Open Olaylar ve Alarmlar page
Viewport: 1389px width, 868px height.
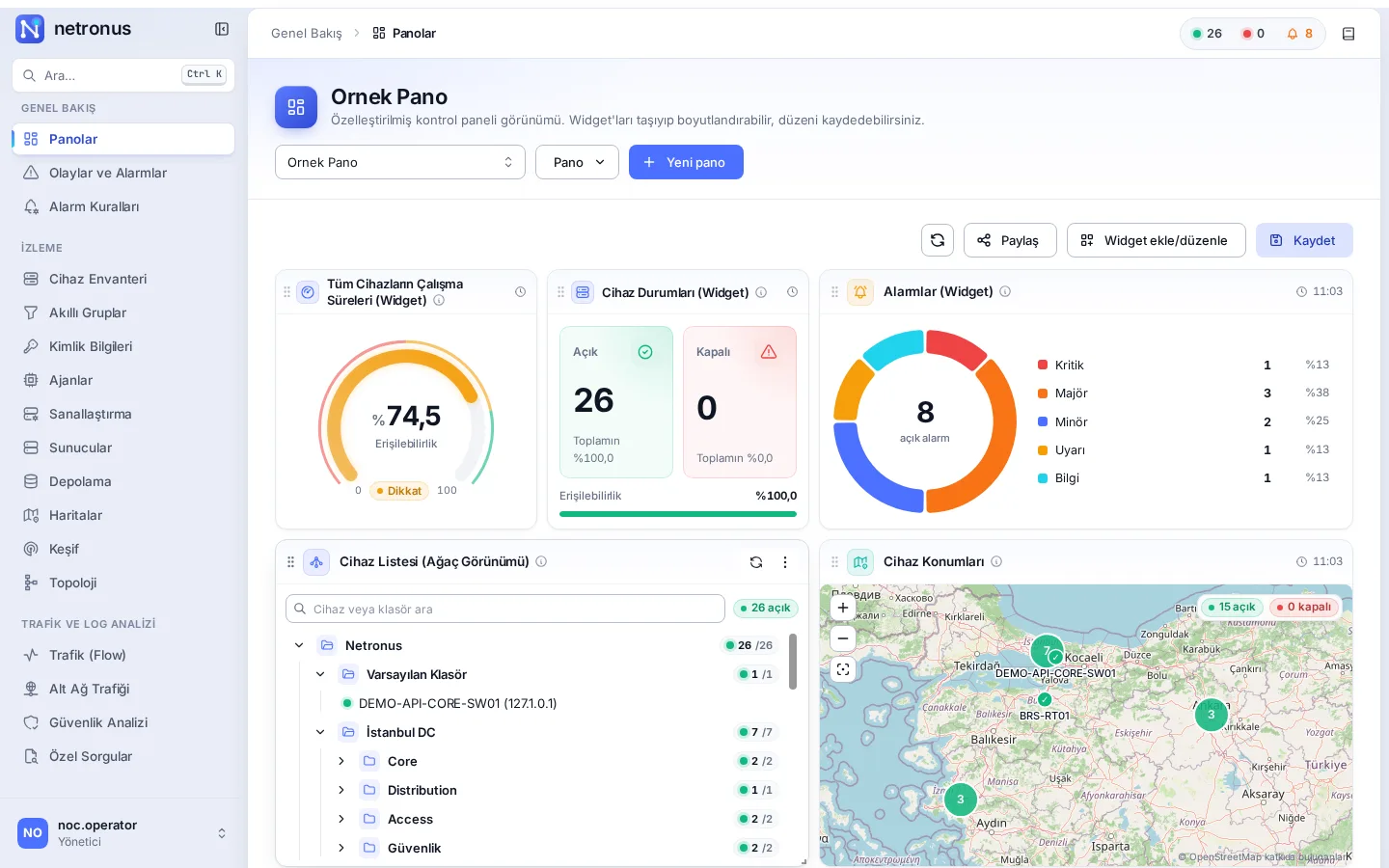point(123,173)
